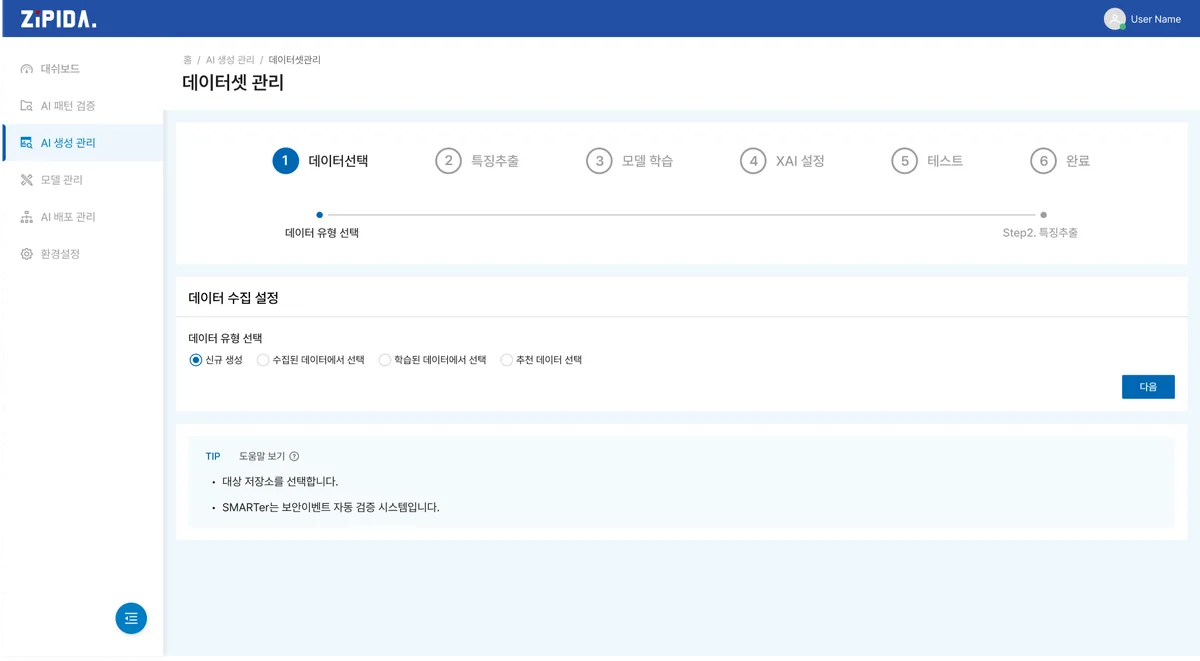Click the 테스트 step label
1200x661 pixels.
pyautogui.click(x=945, y=161)
